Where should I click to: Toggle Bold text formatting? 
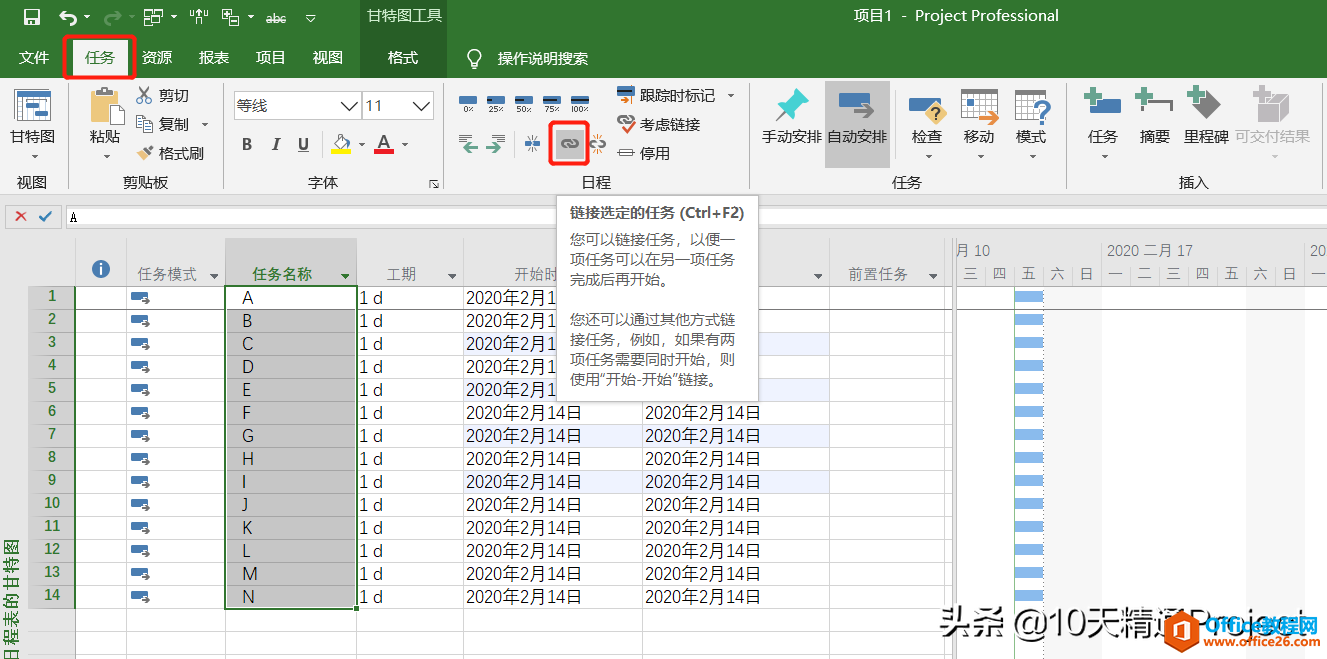tap(247, 145)
